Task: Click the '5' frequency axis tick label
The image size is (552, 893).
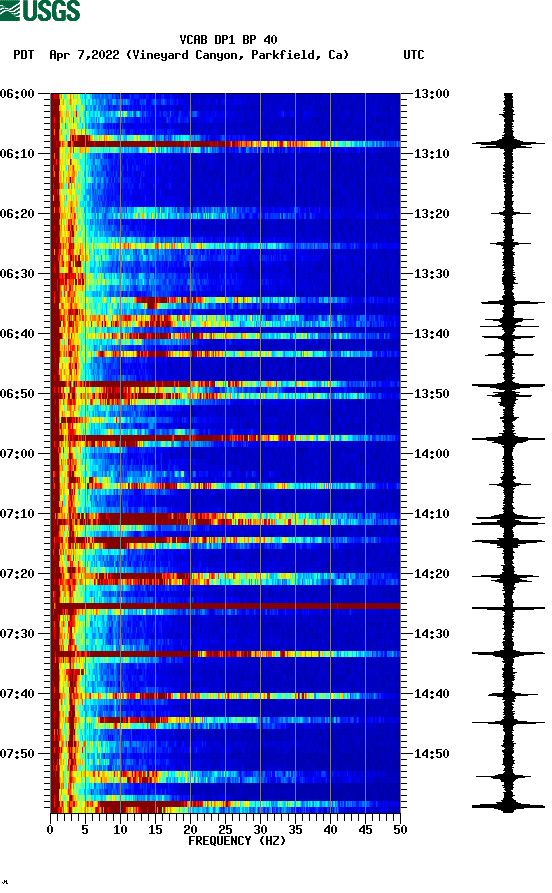Action: click(x=85, y=830)
